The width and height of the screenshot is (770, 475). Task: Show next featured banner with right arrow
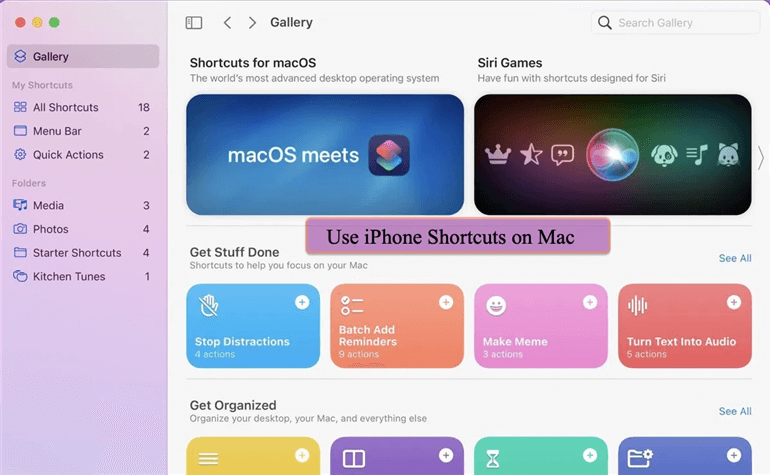tap(761, 158)
